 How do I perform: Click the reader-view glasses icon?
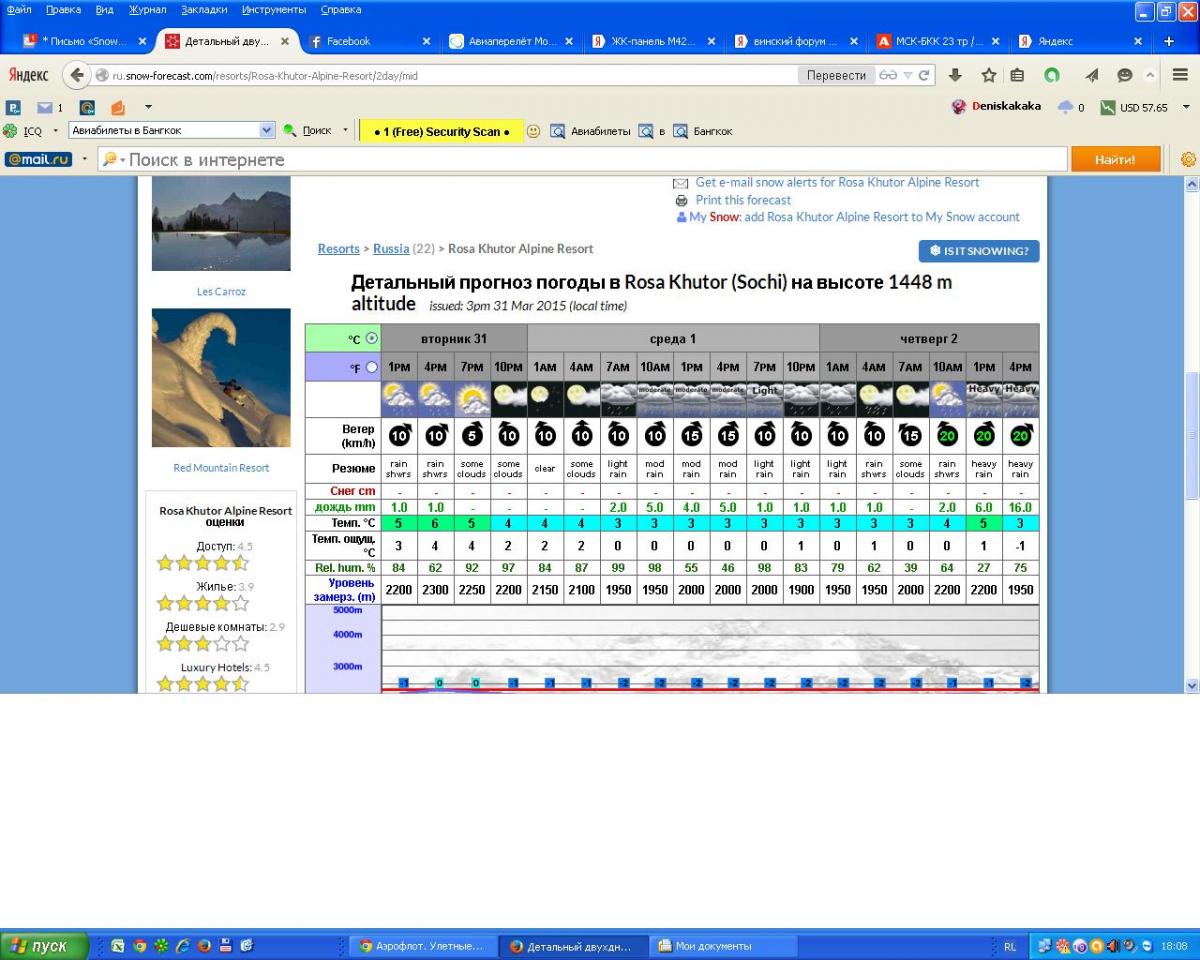click(888, 75)
